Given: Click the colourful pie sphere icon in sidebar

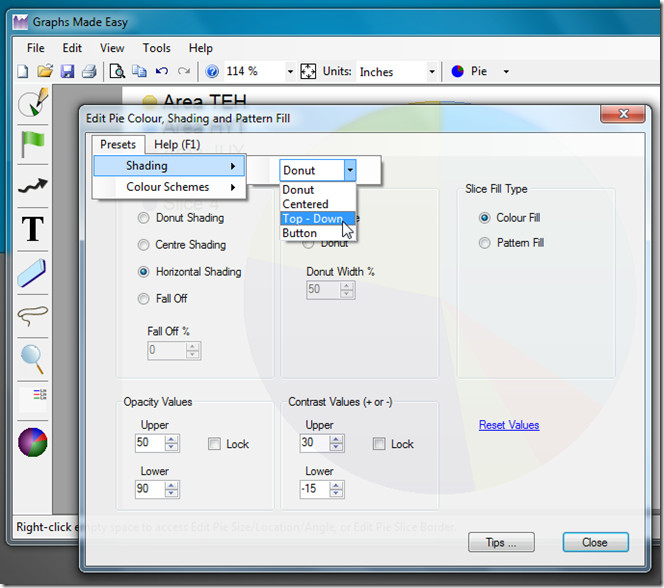Looking at the screenshot, I should coord(33,442).
